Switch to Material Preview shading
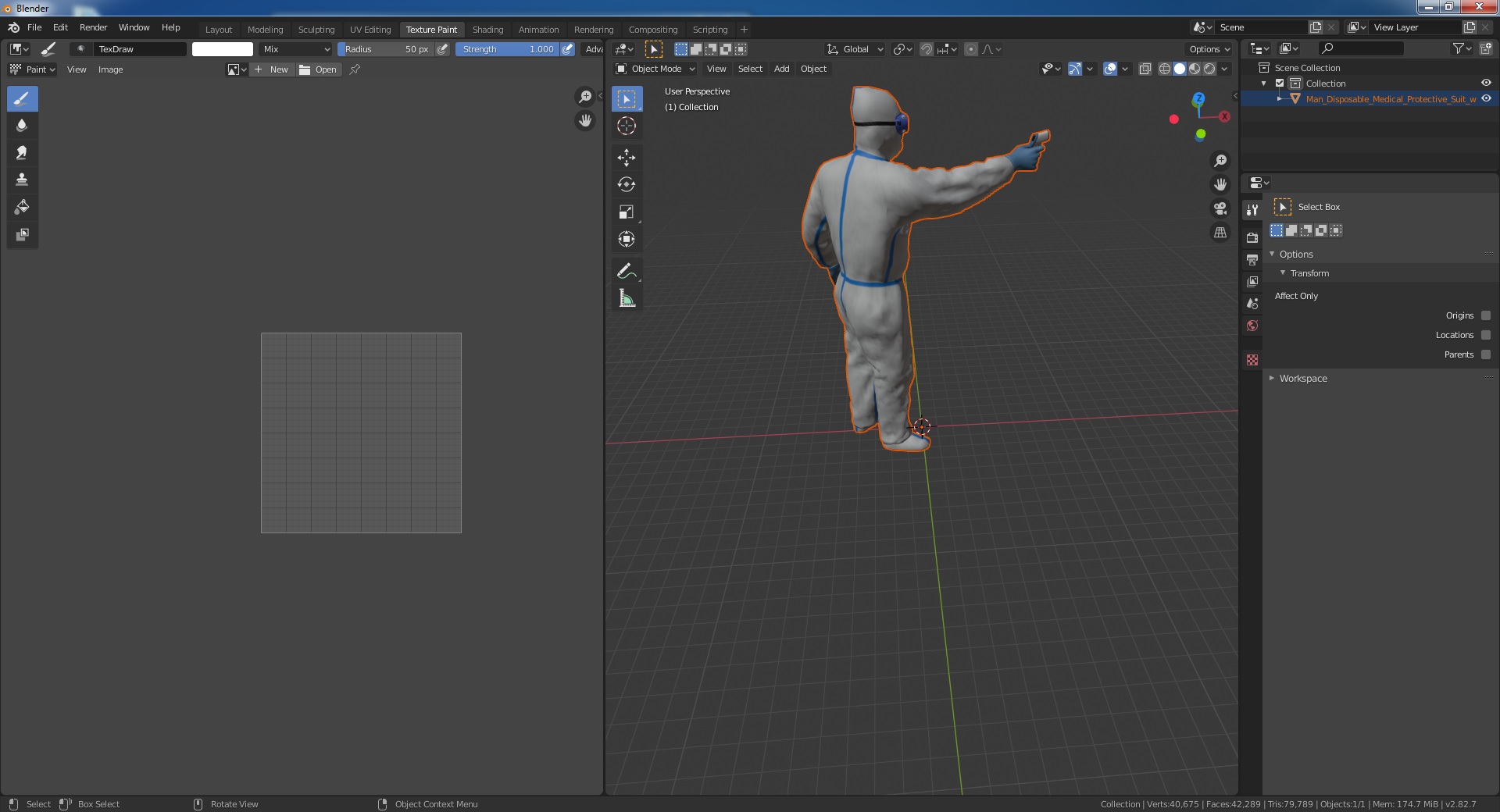 pos(1195,69)
